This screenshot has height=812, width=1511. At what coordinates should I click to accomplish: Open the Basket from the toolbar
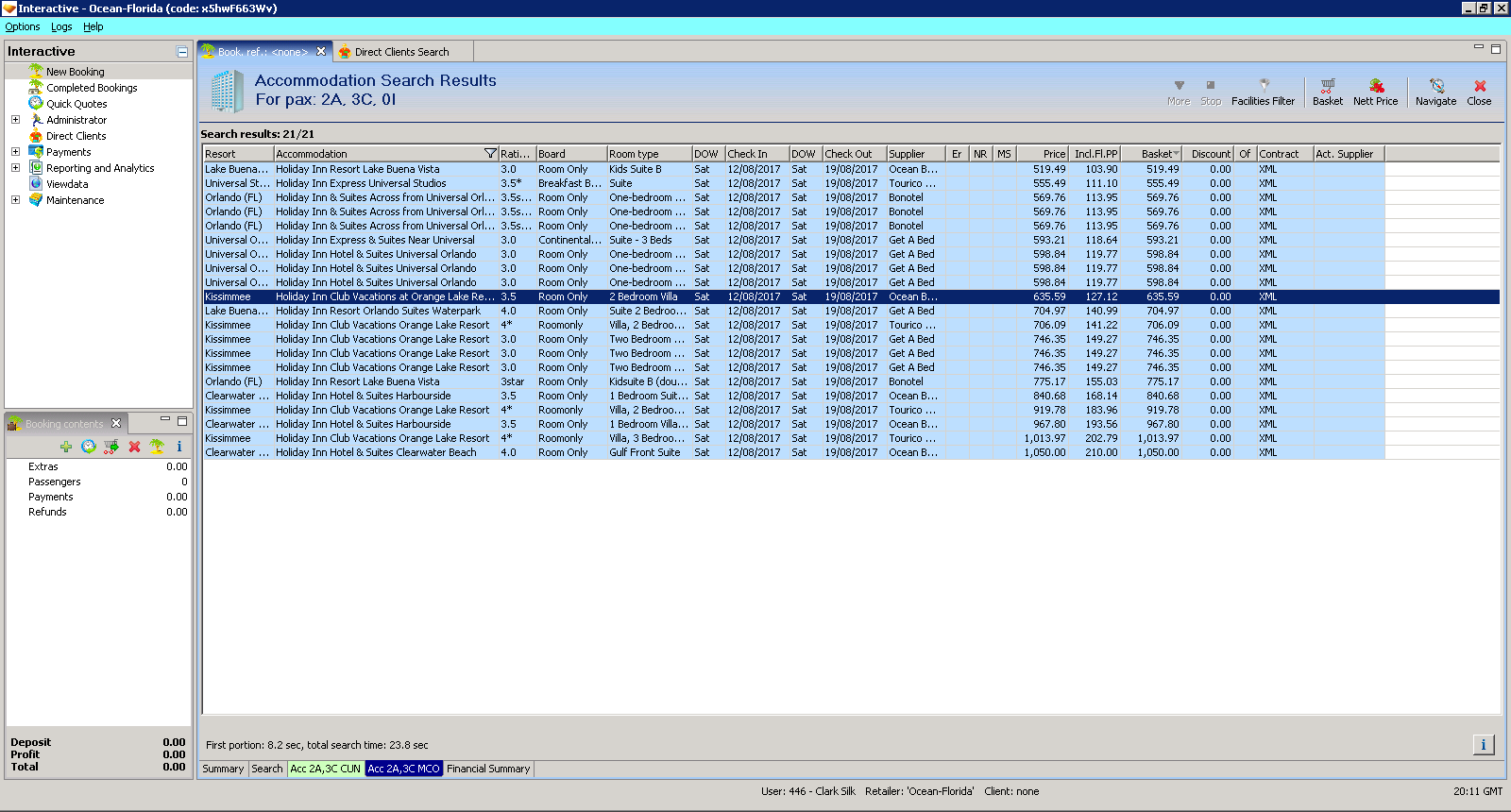1327,92
